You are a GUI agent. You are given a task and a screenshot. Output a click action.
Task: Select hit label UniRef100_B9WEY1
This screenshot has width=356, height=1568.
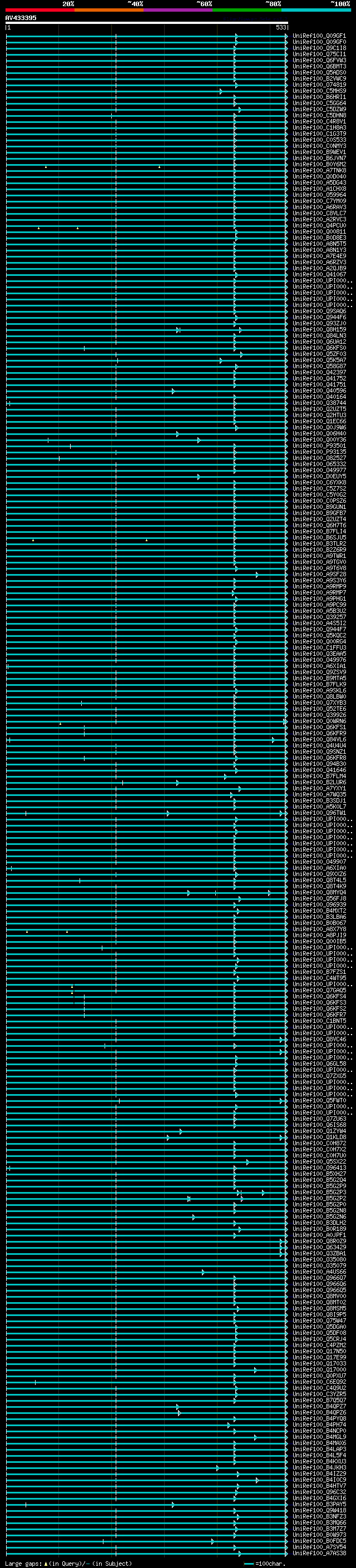point(319,152)
